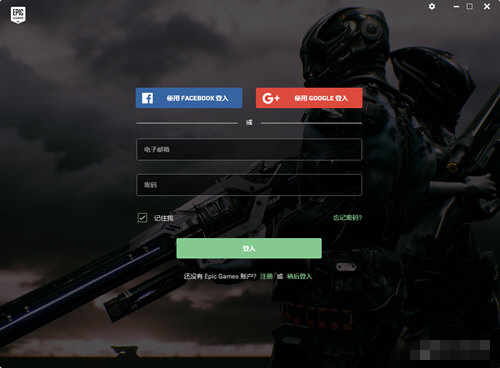Maximize the Epic Games launcher window

[469, 6]
